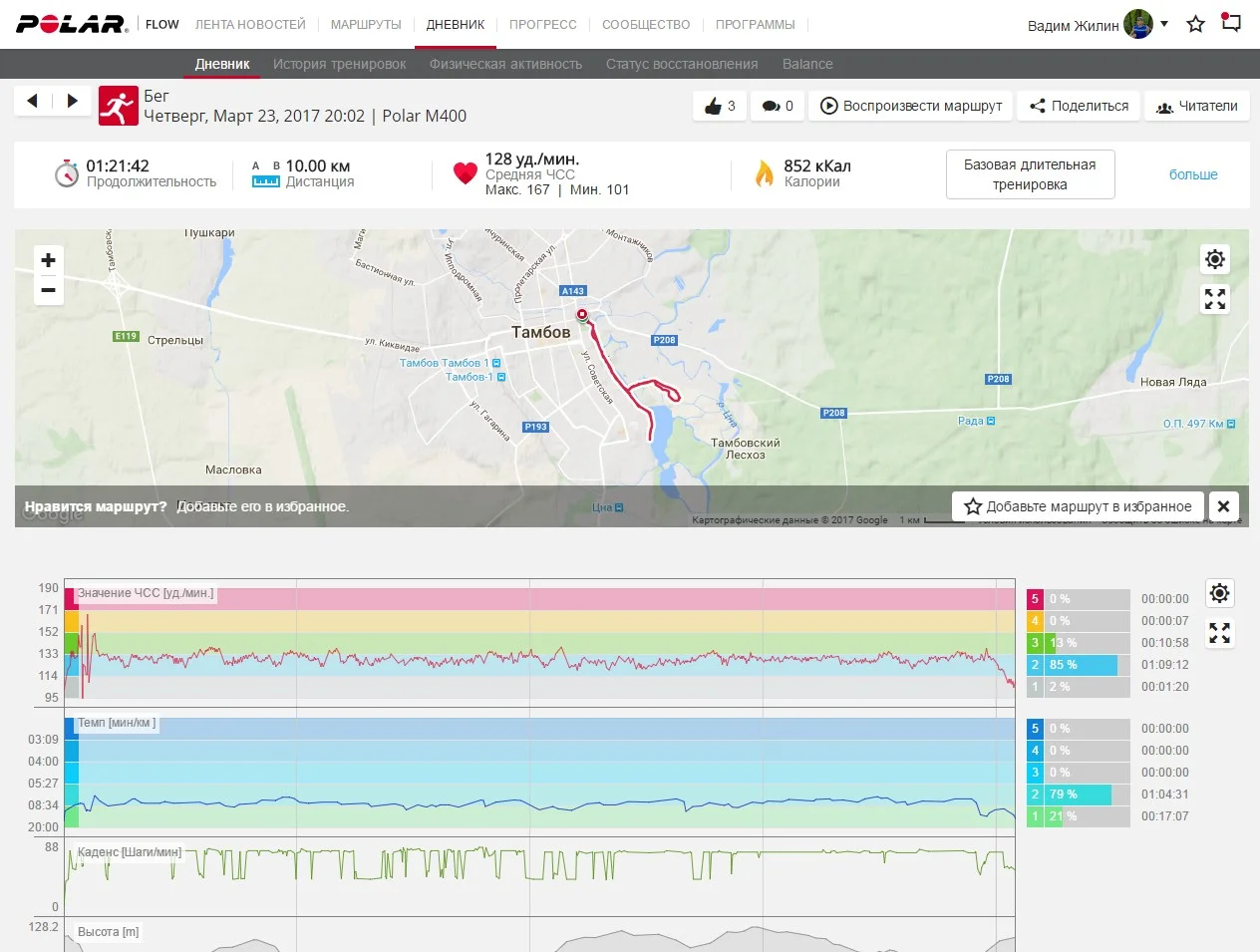Image resolution: width=1260 pixels, height=952 pixels.
Task: Expand the charts to fullscreen
Action: point(1219,633)
